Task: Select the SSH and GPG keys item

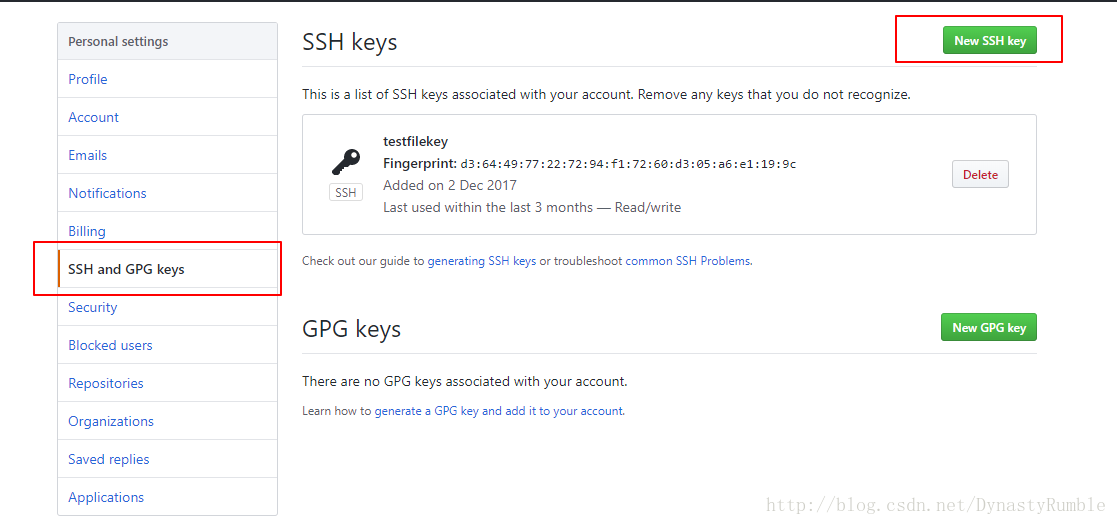Action: pyautogui.click(x=167, y=269)
